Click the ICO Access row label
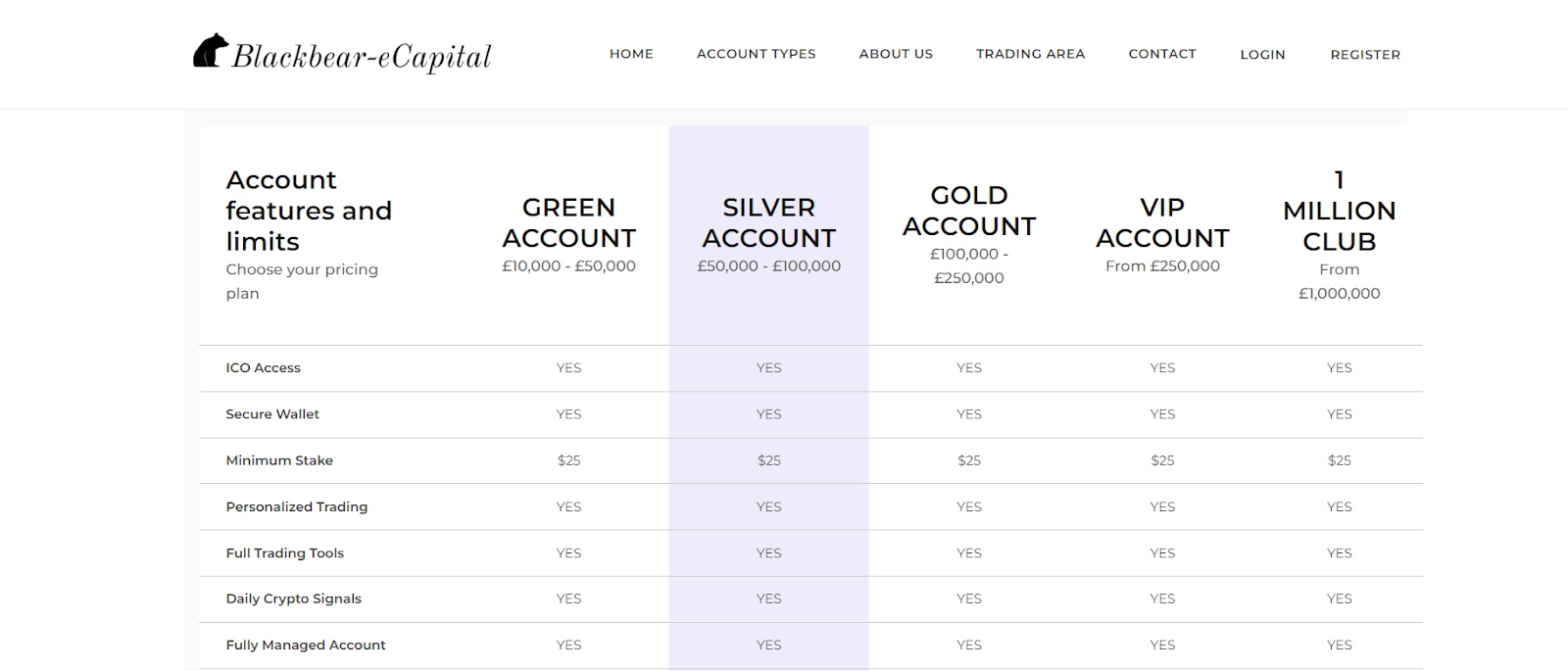 point(263,368)
